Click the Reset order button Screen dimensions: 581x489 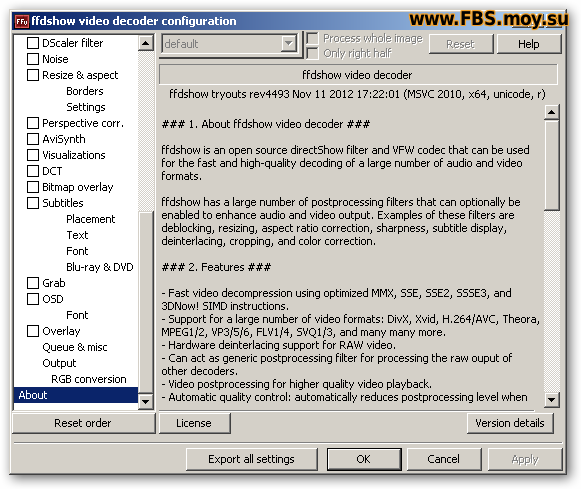[83, 423]
